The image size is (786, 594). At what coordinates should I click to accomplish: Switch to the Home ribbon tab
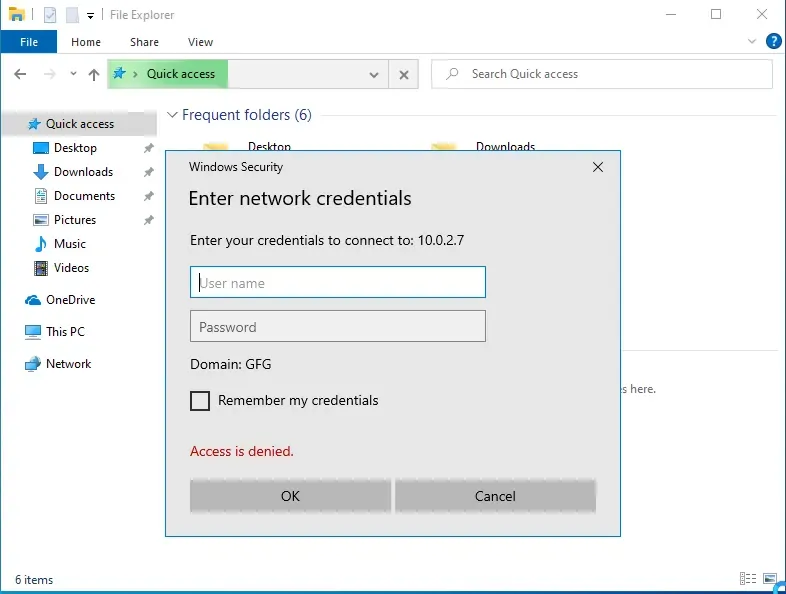pos(86,42)
